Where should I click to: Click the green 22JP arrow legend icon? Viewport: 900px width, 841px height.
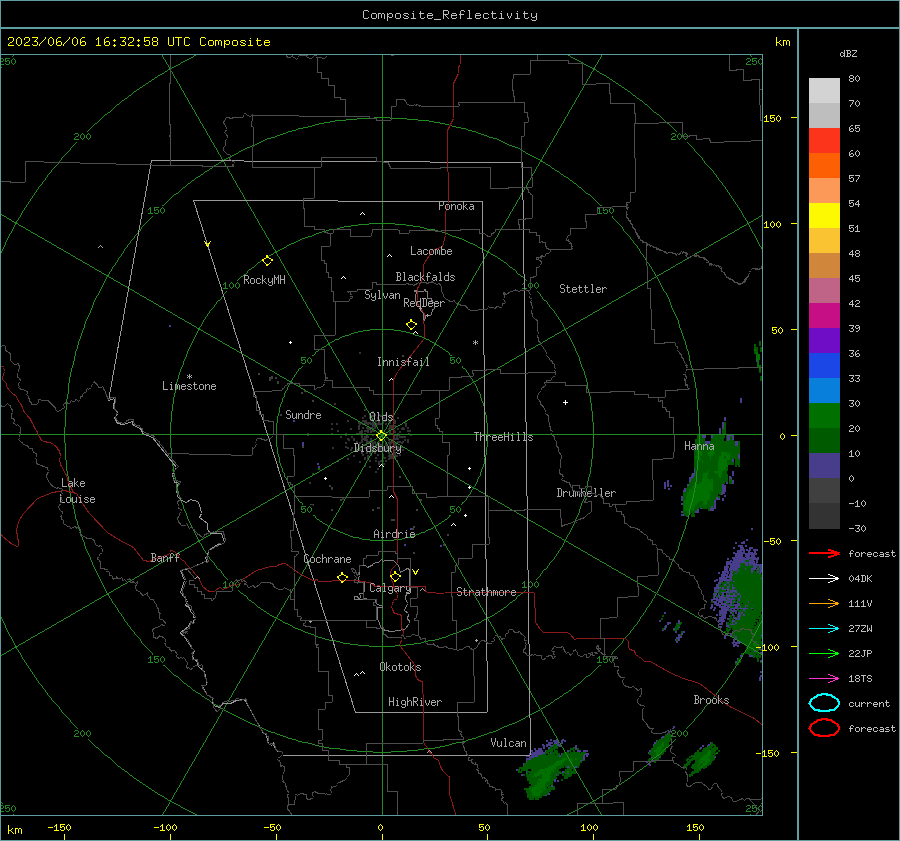(x=824, y=653)
